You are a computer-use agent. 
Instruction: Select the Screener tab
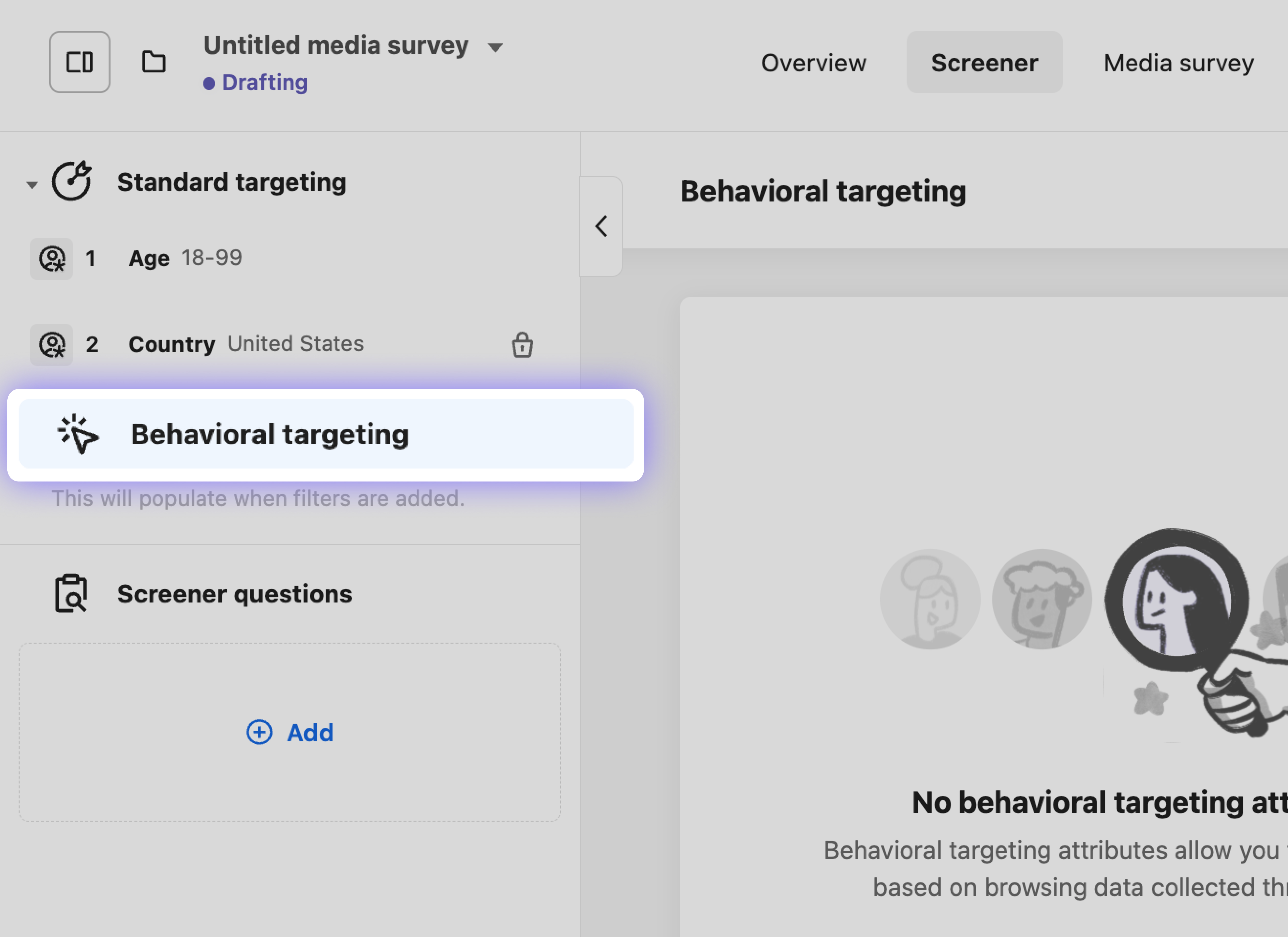[x=984, y=62]
